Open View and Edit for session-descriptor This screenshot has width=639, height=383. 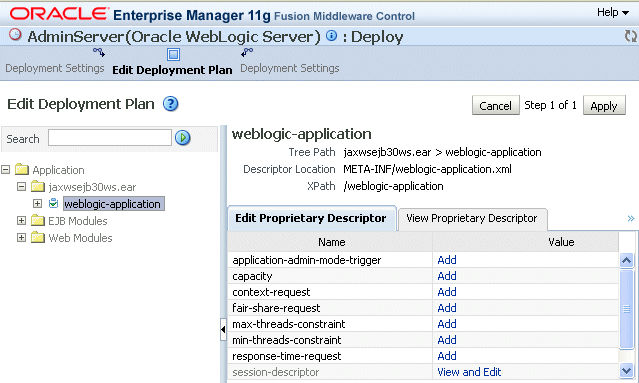click(469, 372)
